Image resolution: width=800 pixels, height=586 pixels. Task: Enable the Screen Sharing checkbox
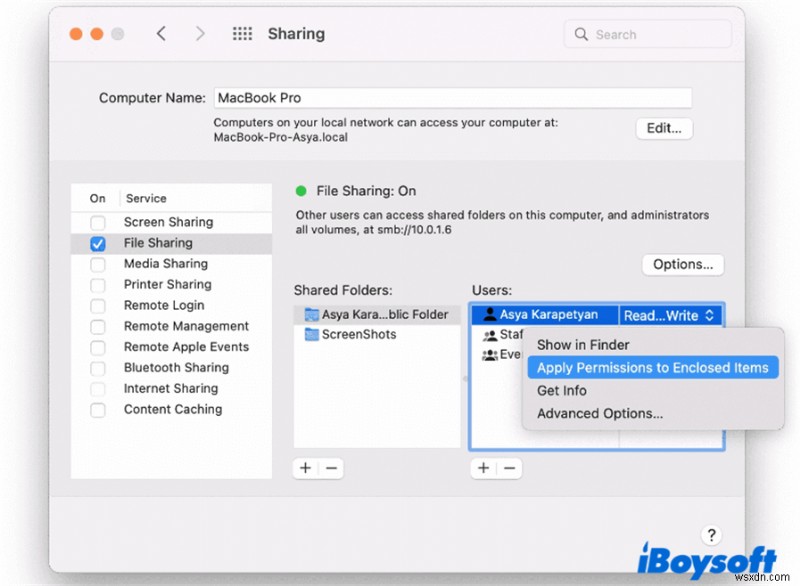[x=96, y=221]
